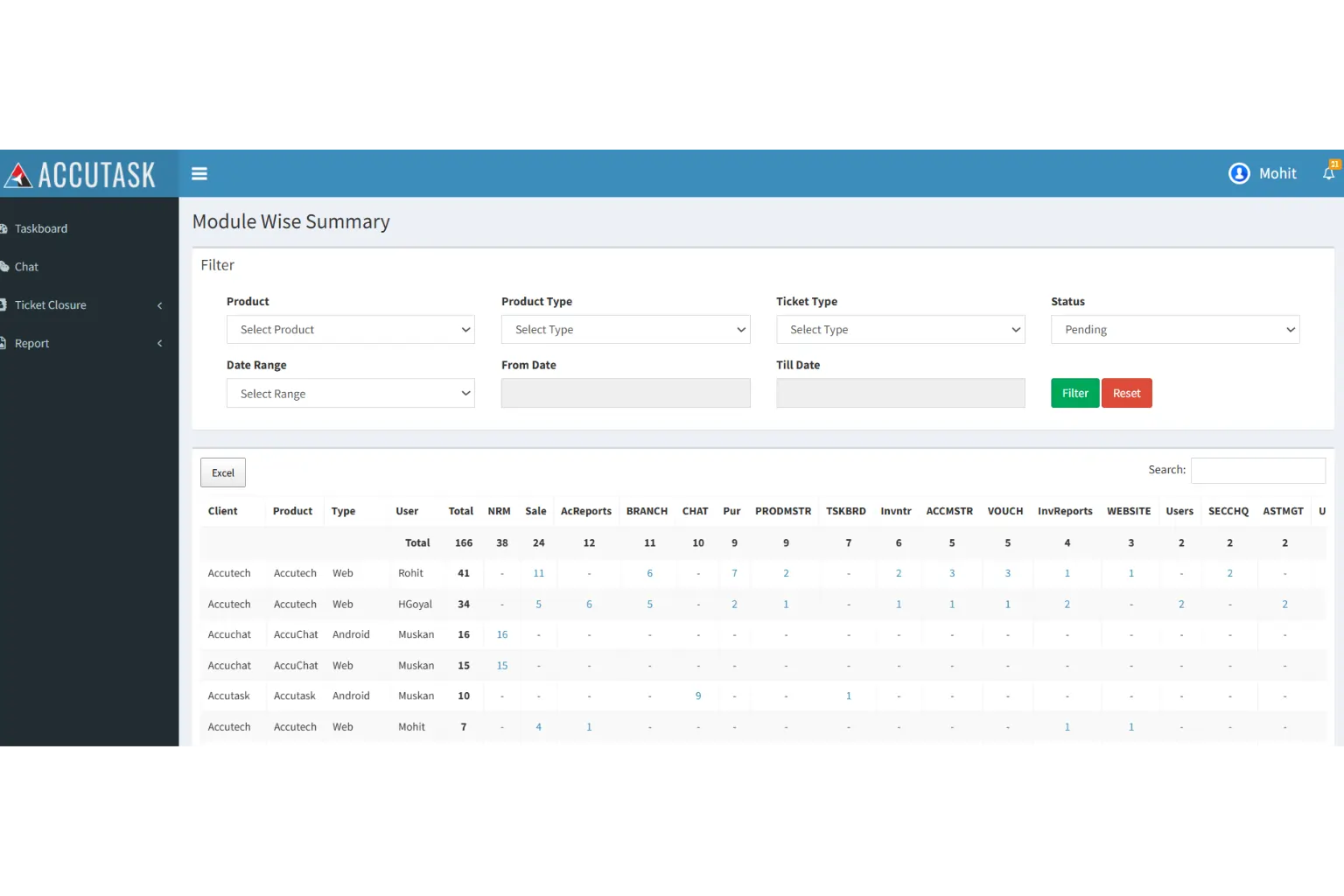This screenshot has width=1344, height=896.
Task: Click the Mohit user cell in table
Action: point(411,726)
